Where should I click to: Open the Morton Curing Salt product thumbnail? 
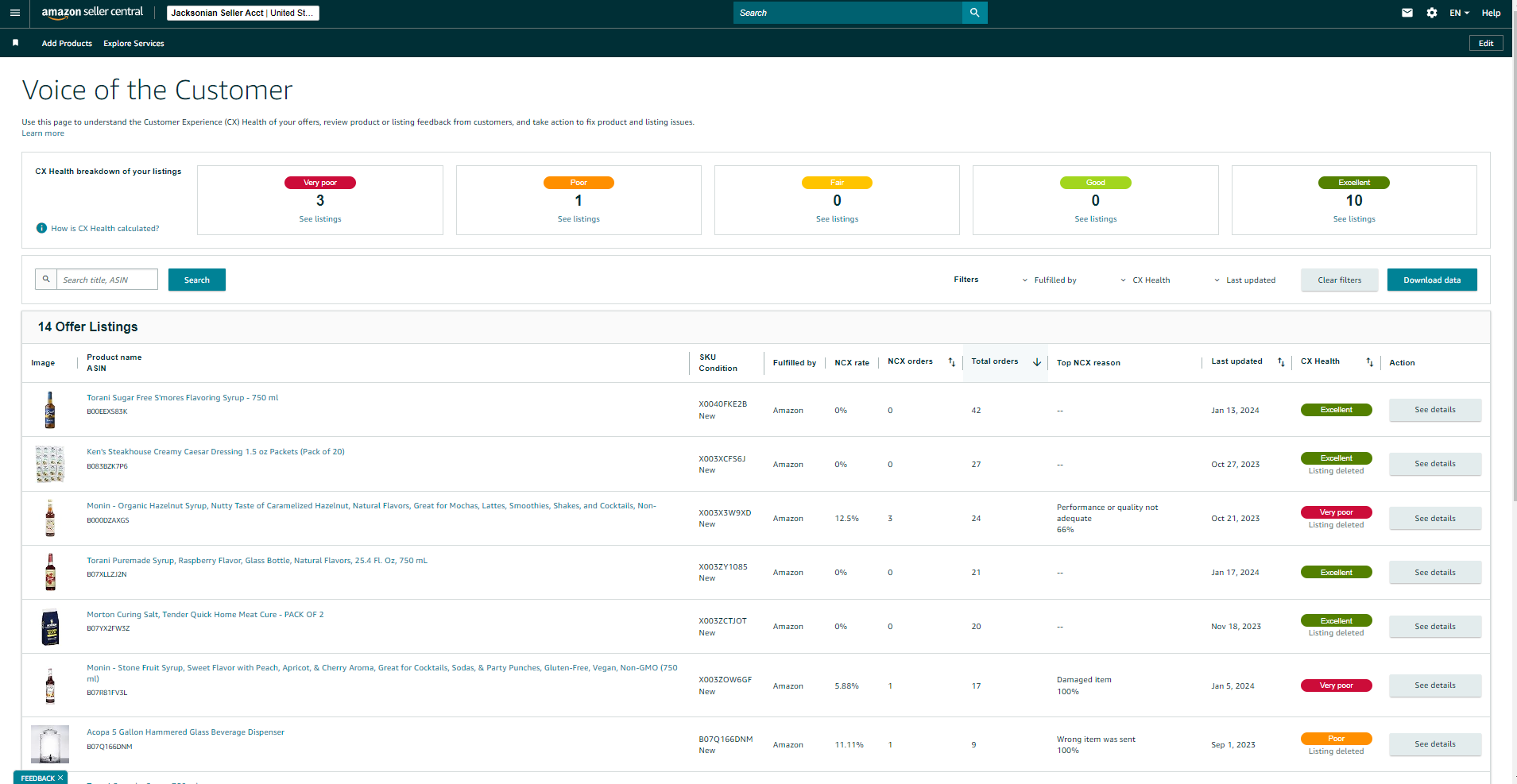pos(50,627)
